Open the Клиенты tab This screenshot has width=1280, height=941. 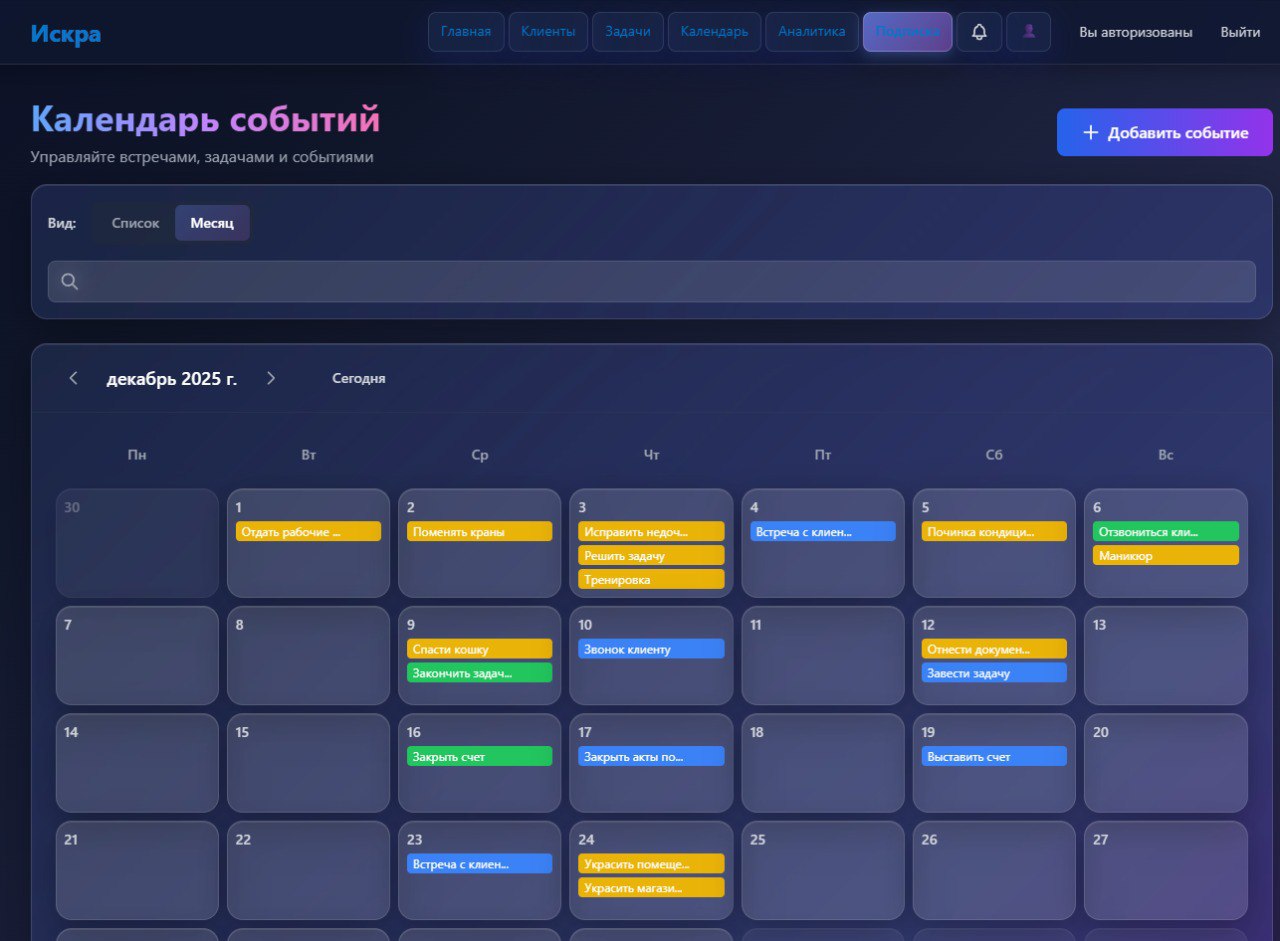point(548,32)
